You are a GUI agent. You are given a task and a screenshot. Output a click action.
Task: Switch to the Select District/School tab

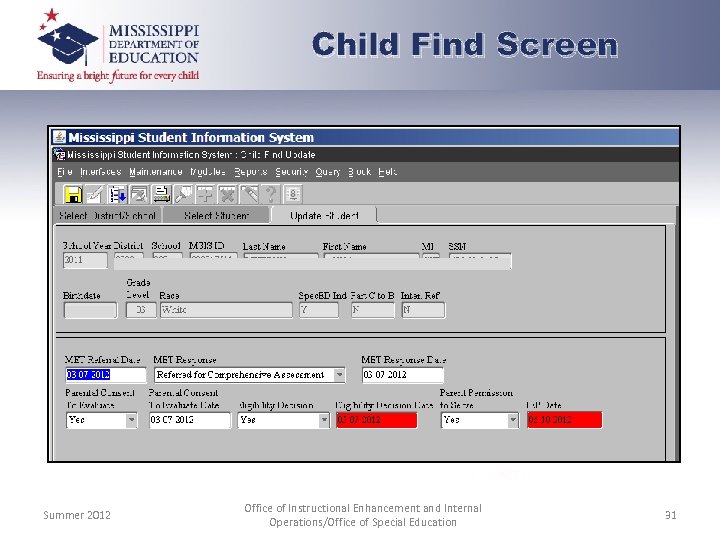click(107, 215)
